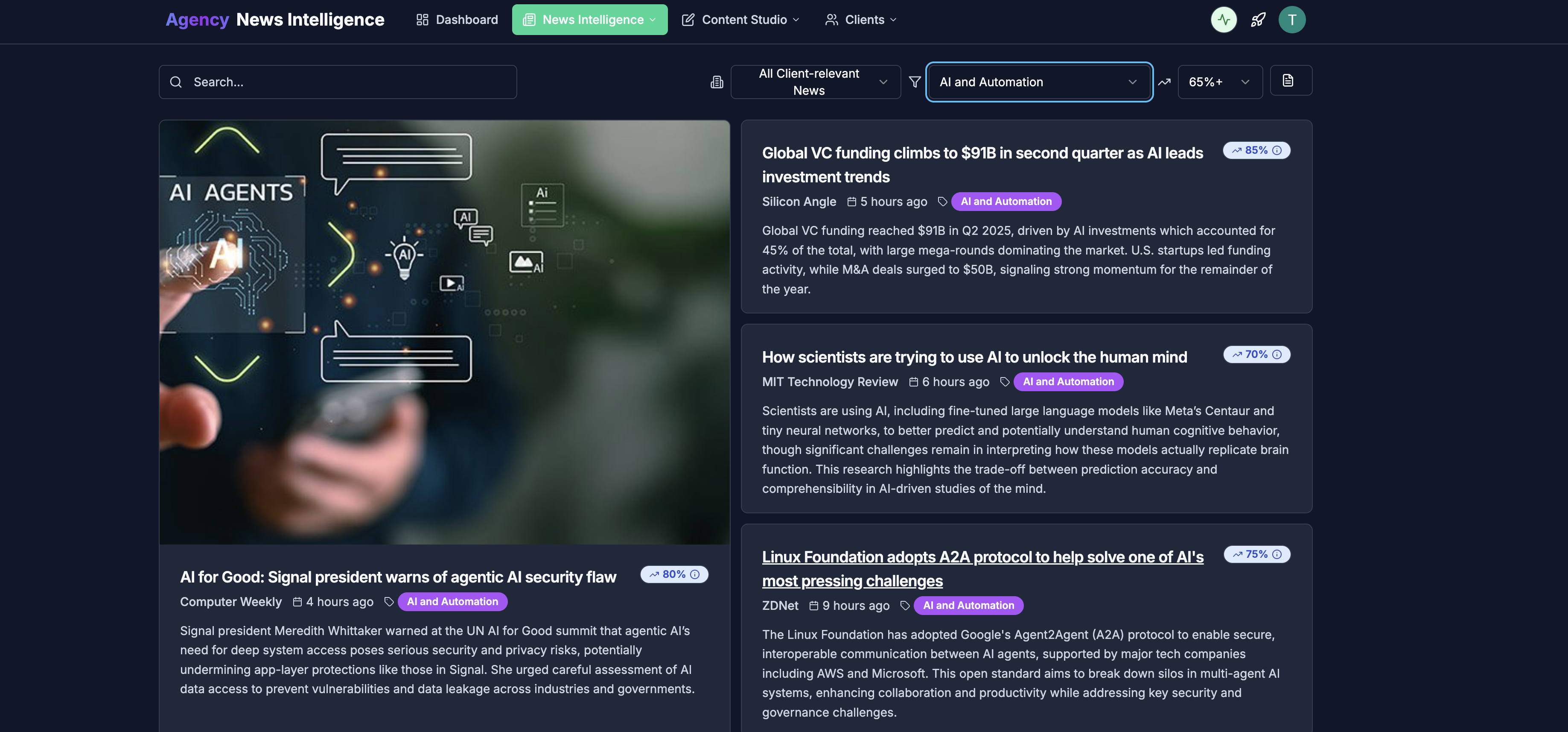Click the funnel filter icon
The image size is (1568, 732).
[x=914, y=82]
